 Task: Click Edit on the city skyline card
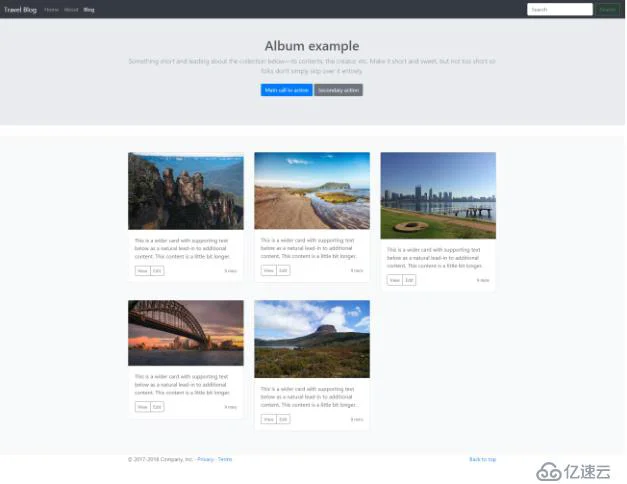(409, 280)
